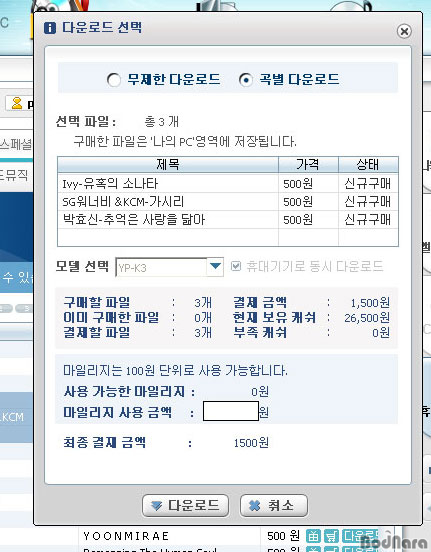Click the YP-K3 model combo box
431x552 pixels.
click(x=169, y=267)
